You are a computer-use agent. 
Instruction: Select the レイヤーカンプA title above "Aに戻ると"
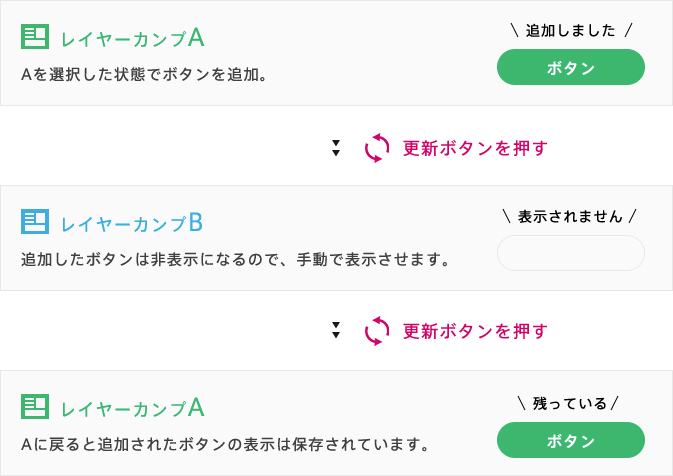coord(132,407)
